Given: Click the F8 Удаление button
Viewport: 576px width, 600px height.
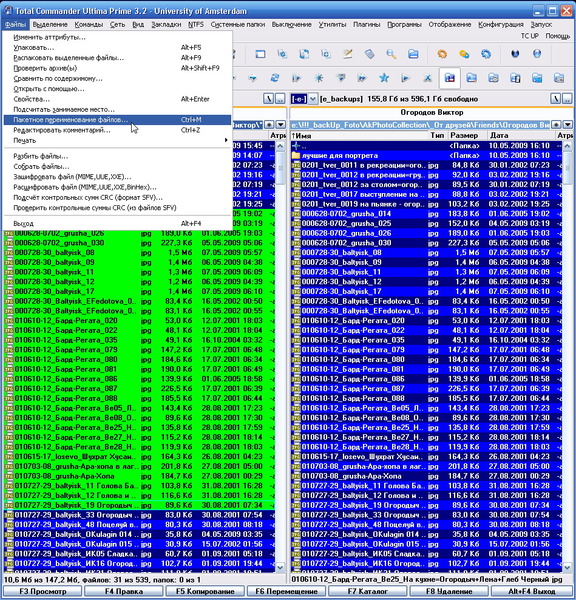Looking at the screenshot, I should tap(449, 591).
